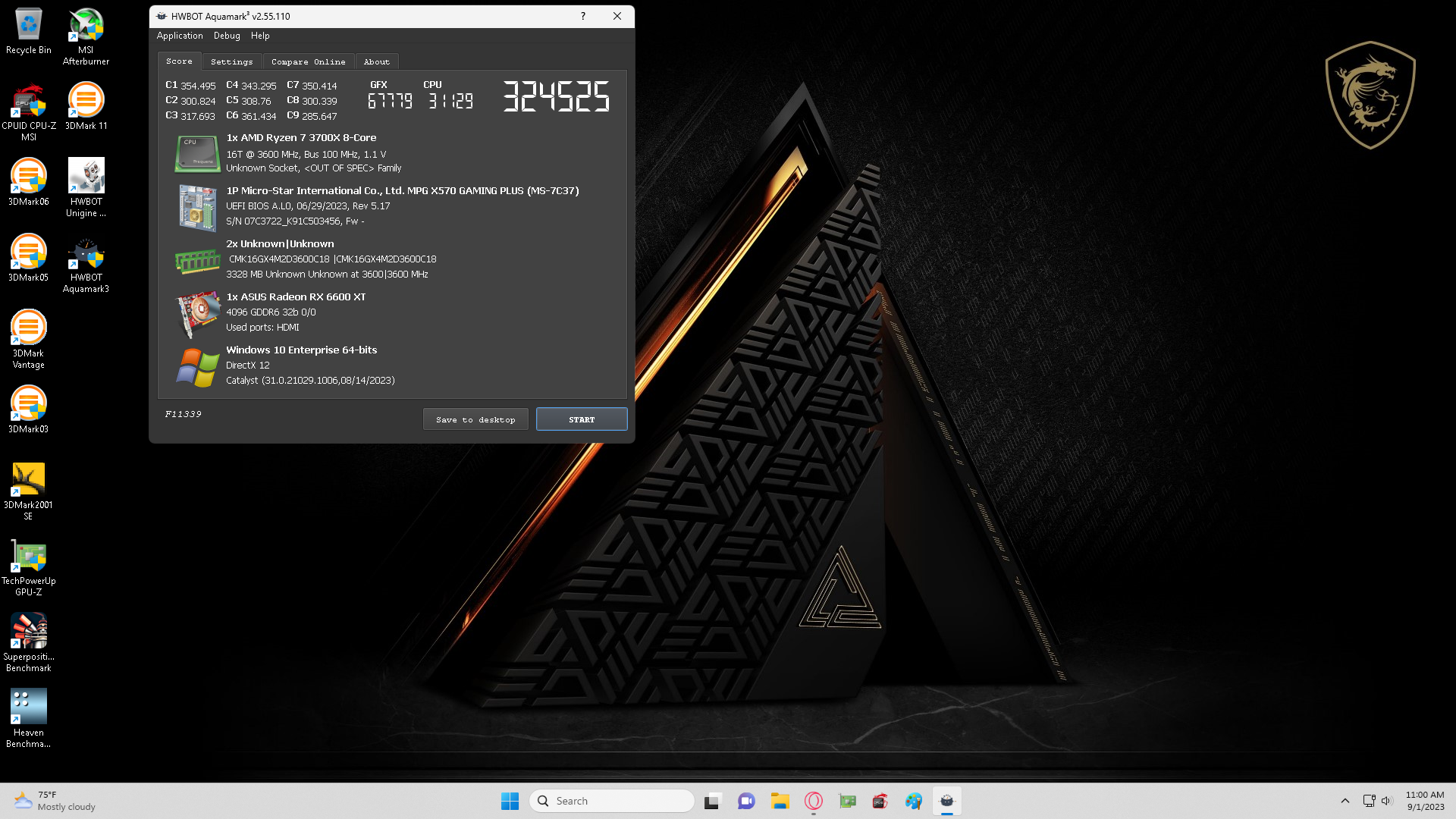The image size is (1456, 819).
Task: Click the F11339 label
Action: pos(184,414)
